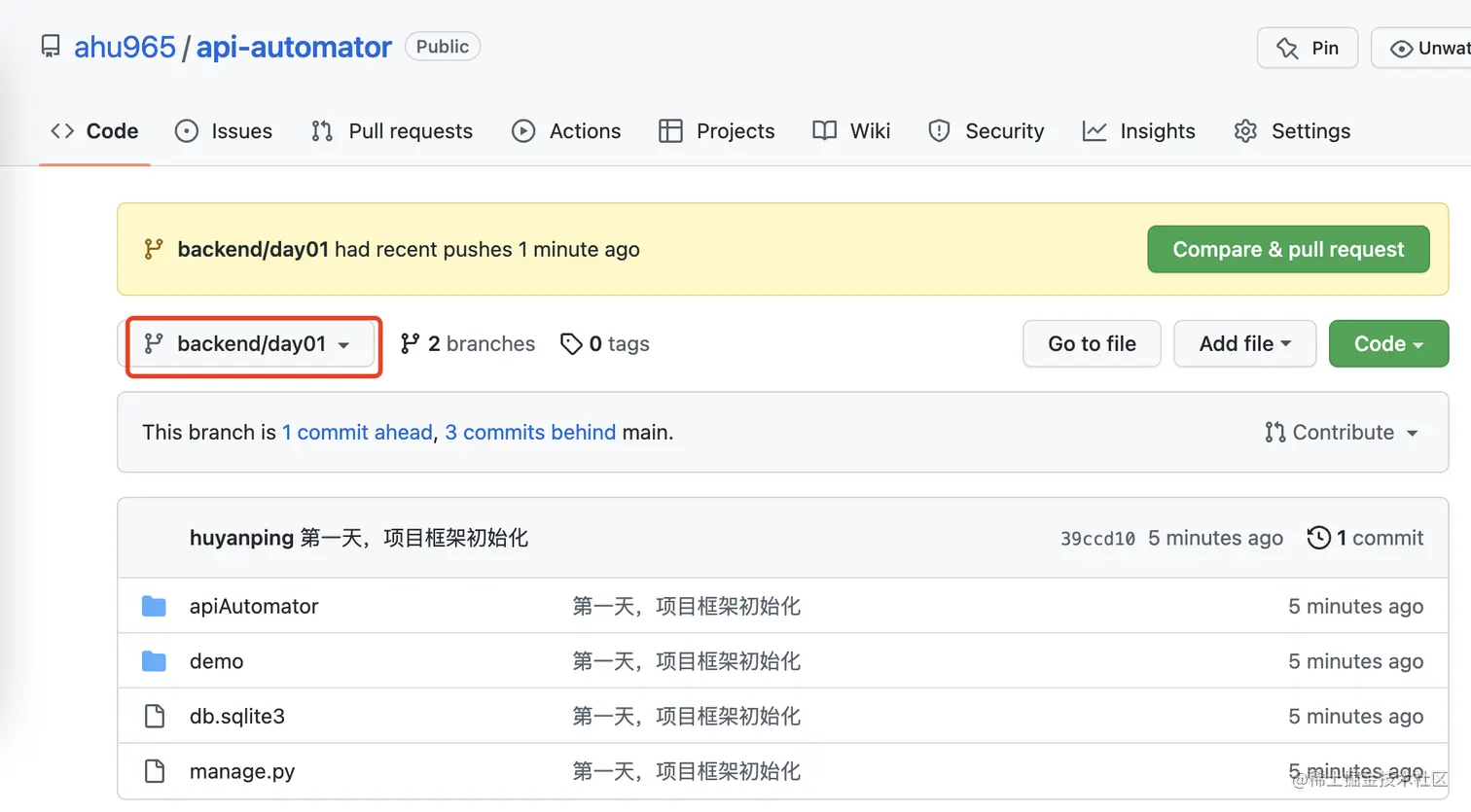The image size is (1471, 812).
Task: Click the Public visibility badge
Action: pyautogui.click(x=443, y=47)
